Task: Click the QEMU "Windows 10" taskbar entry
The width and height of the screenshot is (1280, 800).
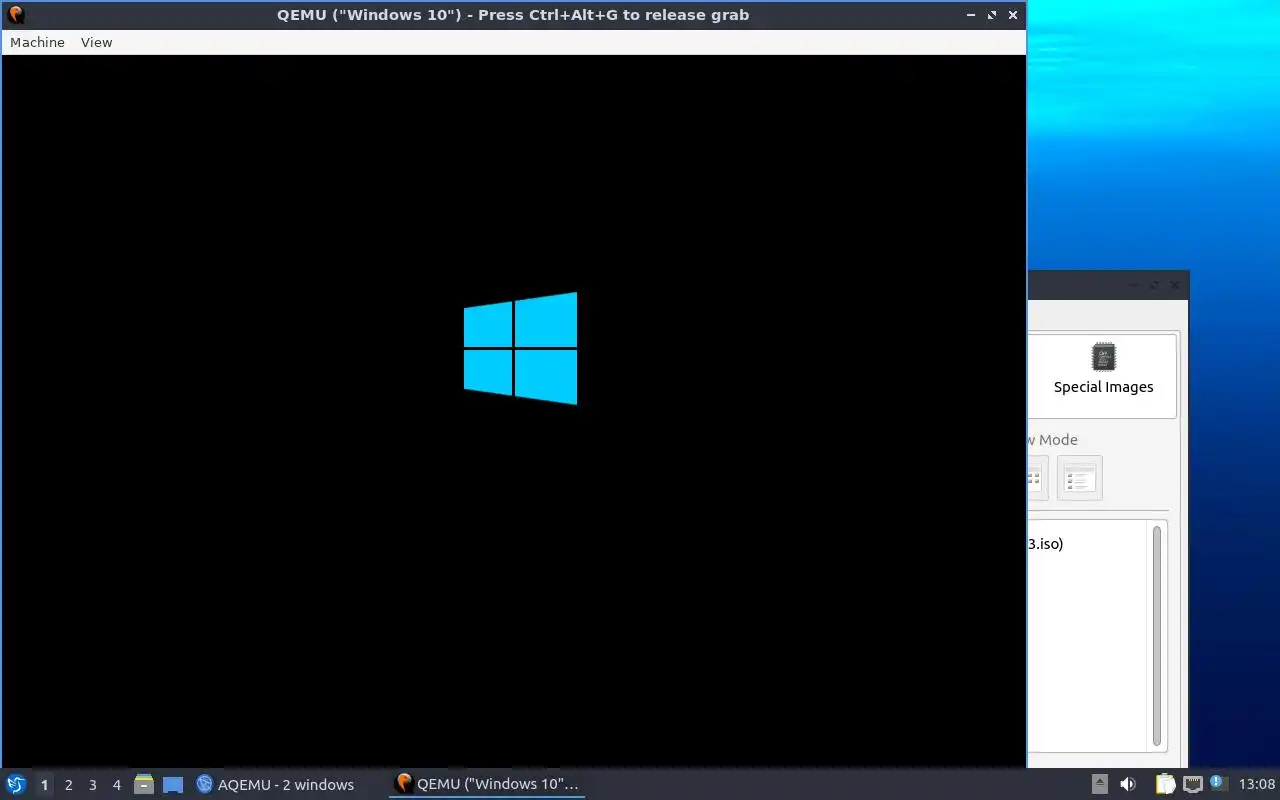Action: click(487, 784)
